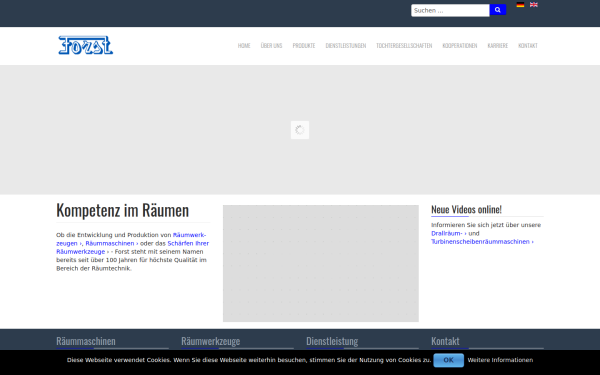
Task: Click the Neue Videos online! heading
Action: tap(466, 209)
